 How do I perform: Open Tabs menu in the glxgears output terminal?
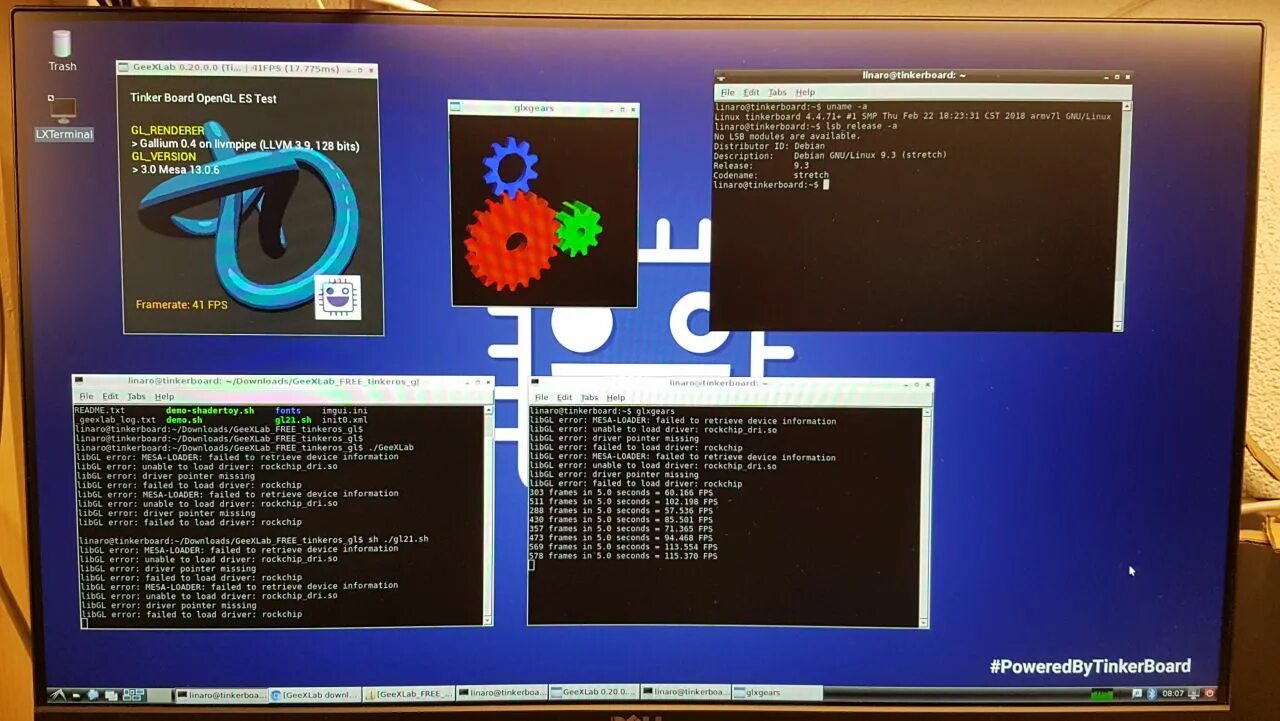click(589, 397)
